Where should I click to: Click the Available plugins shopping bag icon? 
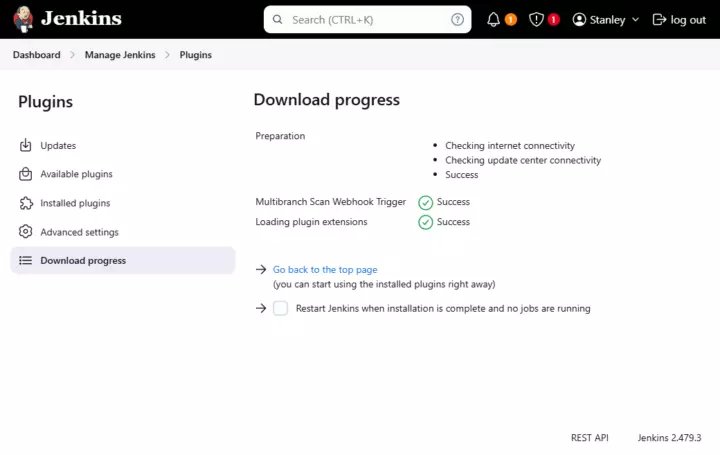click(x=26, y=174)
